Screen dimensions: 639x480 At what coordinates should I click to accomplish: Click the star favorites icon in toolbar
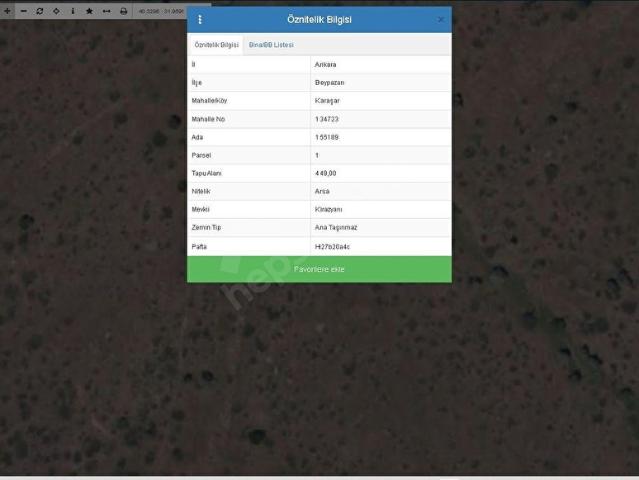(89, 10)
